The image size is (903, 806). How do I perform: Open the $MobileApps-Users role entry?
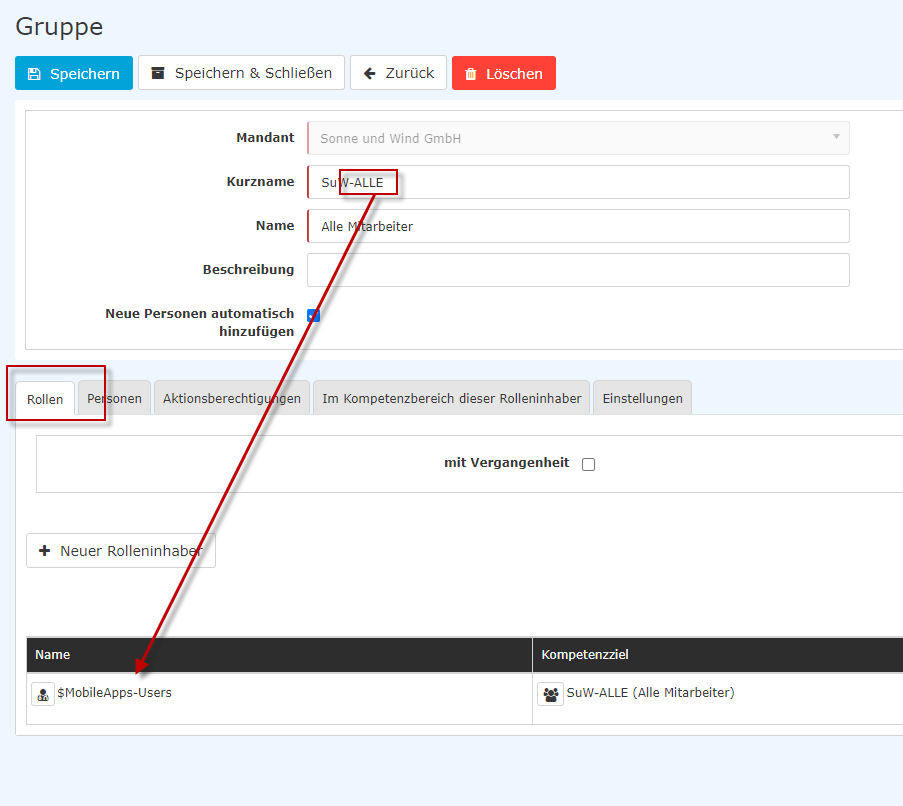click(115, 692)
